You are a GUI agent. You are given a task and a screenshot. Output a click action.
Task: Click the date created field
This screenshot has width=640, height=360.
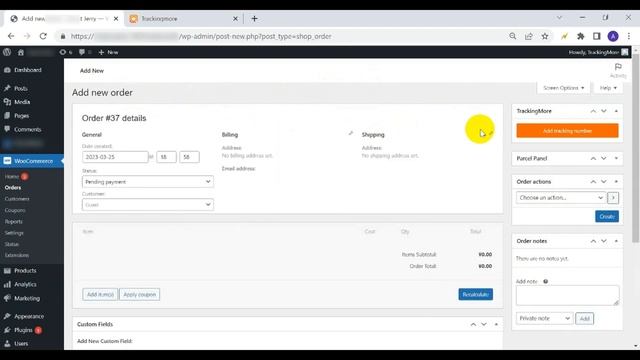point(115,157)
